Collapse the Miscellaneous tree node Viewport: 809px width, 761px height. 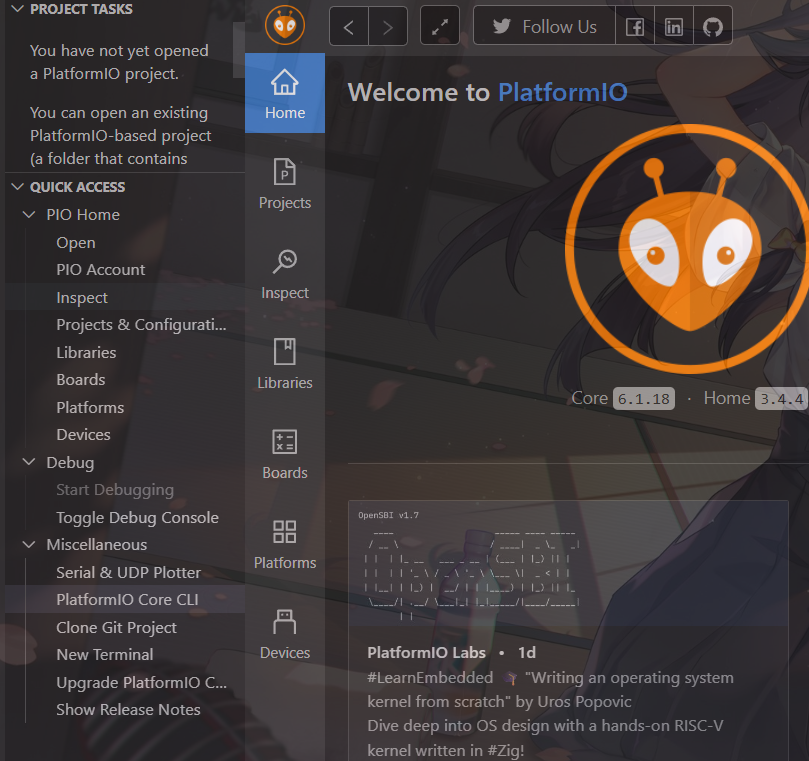(x=29, y=545)
